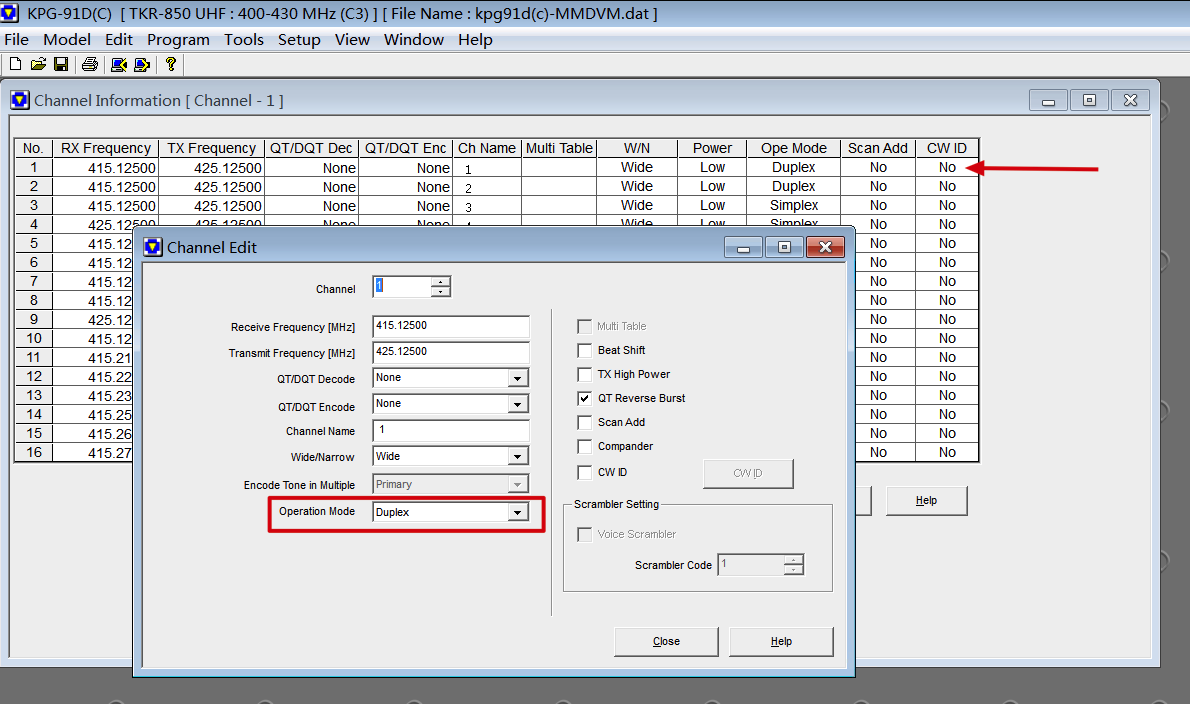Print the data using the printer icon

pos(90,64)
